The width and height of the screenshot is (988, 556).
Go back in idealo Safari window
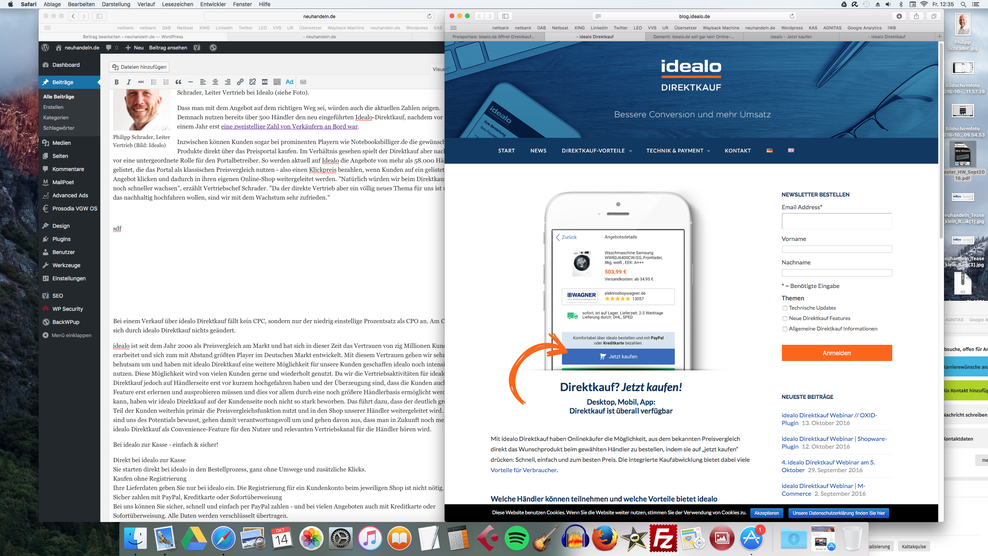[x=480, y=16]
